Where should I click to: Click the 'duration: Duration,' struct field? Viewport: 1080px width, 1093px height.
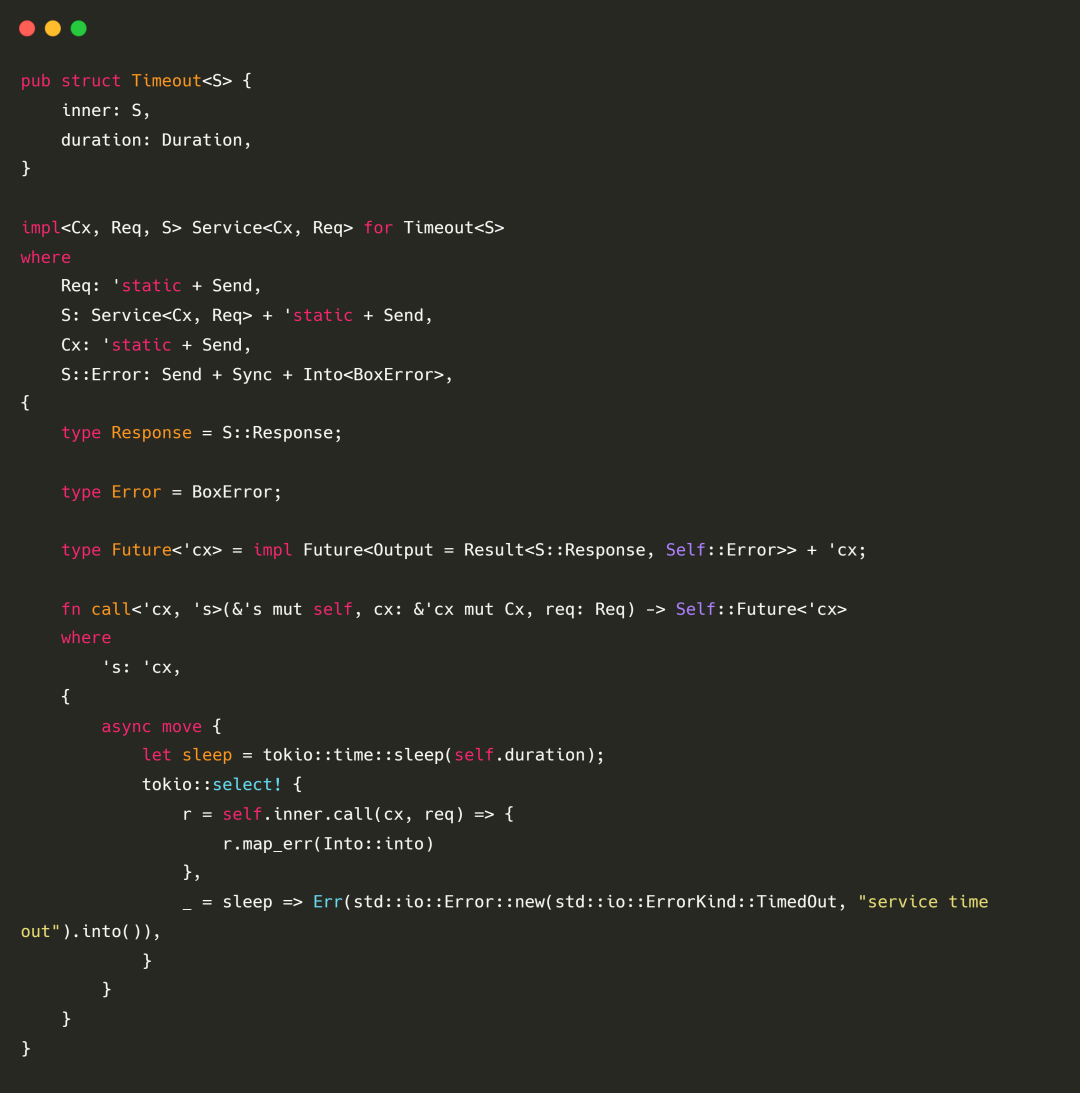[x=156, y=140]
